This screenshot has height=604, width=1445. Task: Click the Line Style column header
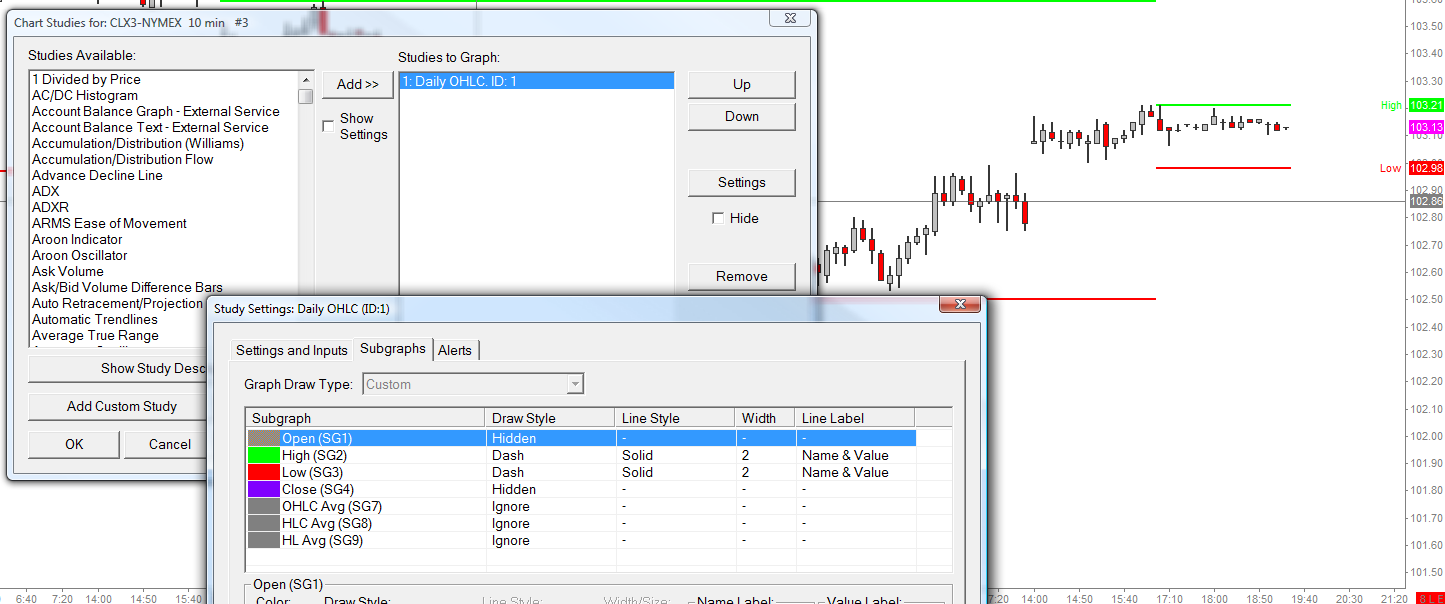click(x=675, y=418)
